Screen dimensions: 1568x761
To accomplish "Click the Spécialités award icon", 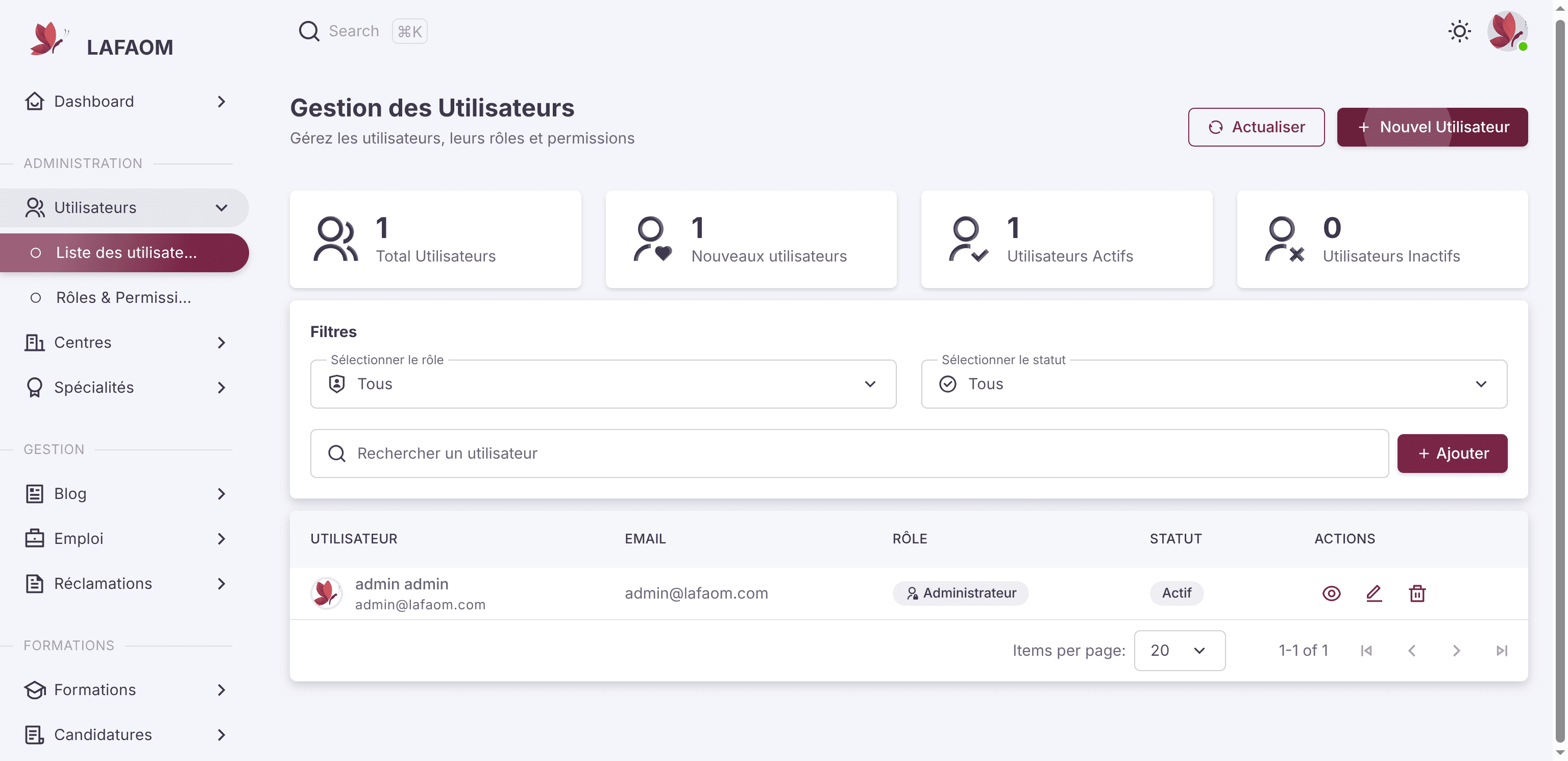I will pos(35,388).
